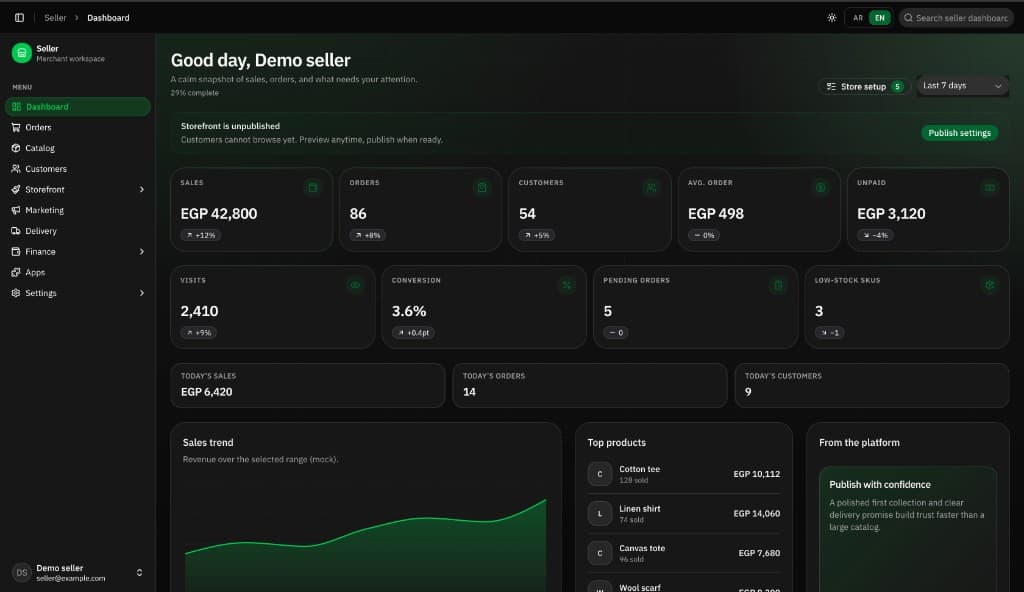The width and height of the screenshot is (1024, 592).
Task: Click the Unpaid card icon
Action: click(990, 188)
